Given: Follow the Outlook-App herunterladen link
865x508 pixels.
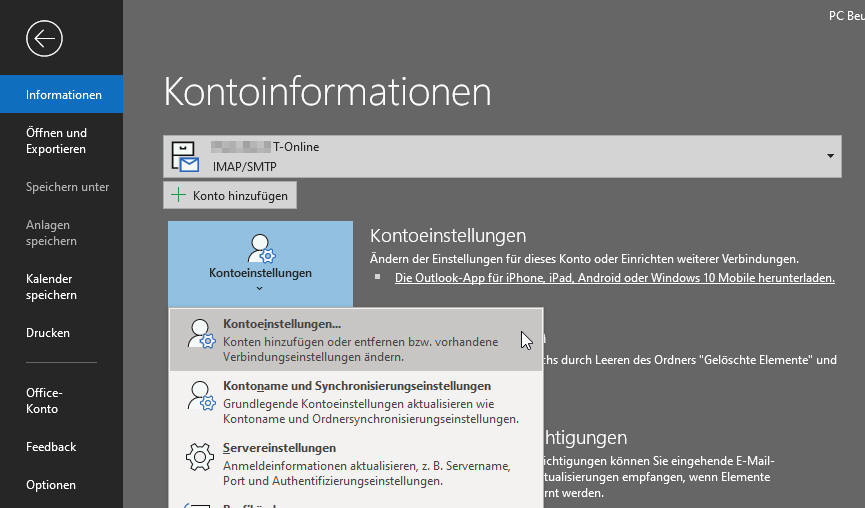Looking at the screenshot, I should point(615,278).
